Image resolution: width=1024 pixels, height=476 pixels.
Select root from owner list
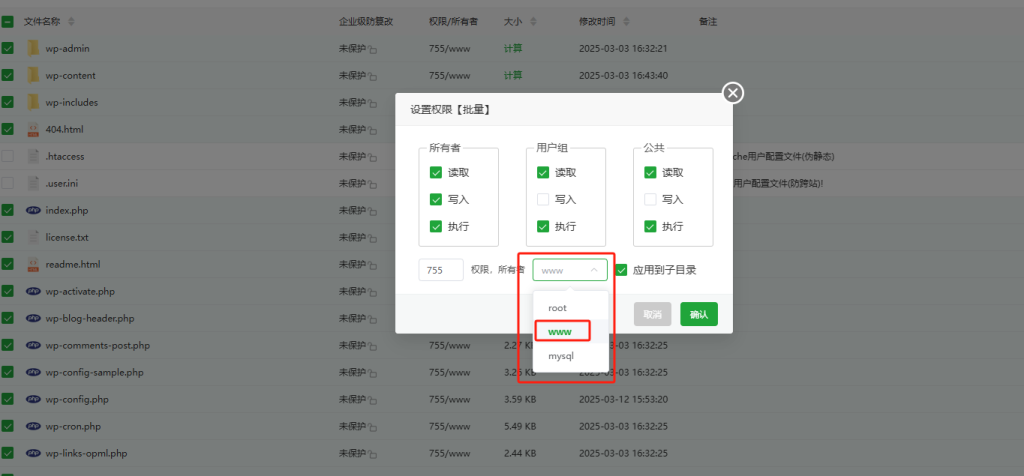(x=558, y=308)
